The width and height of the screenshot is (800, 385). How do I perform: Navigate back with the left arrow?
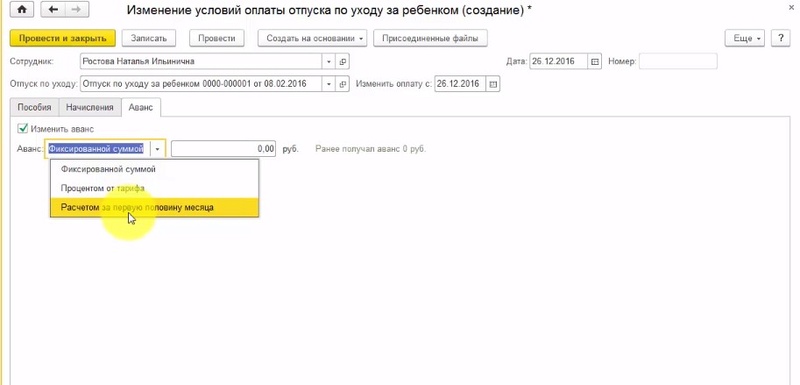coord(52,10)
